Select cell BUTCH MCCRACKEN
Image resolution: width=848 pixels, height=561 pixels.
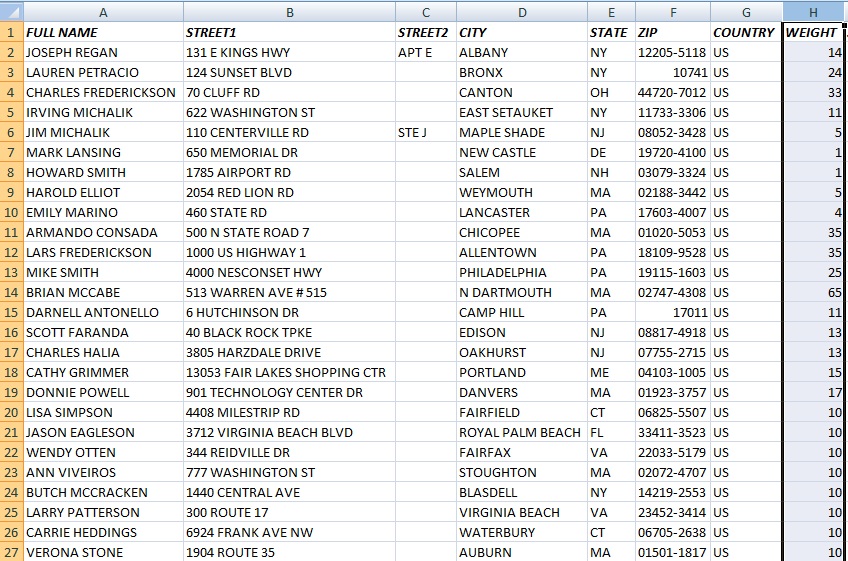(x=103, y=493)
